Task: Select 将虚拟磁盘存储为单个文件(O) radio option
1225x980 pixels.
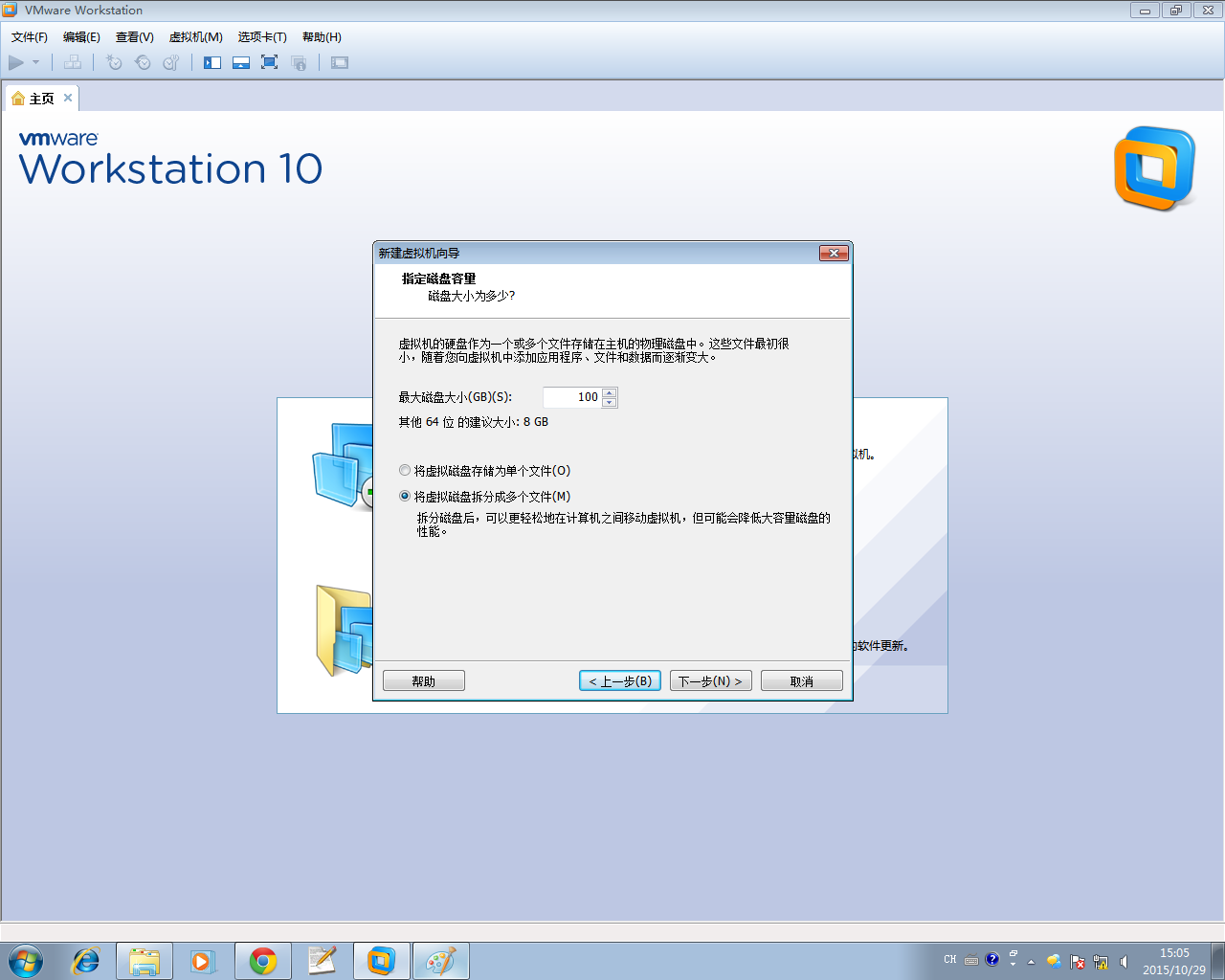Action: (x=484, y=471)
